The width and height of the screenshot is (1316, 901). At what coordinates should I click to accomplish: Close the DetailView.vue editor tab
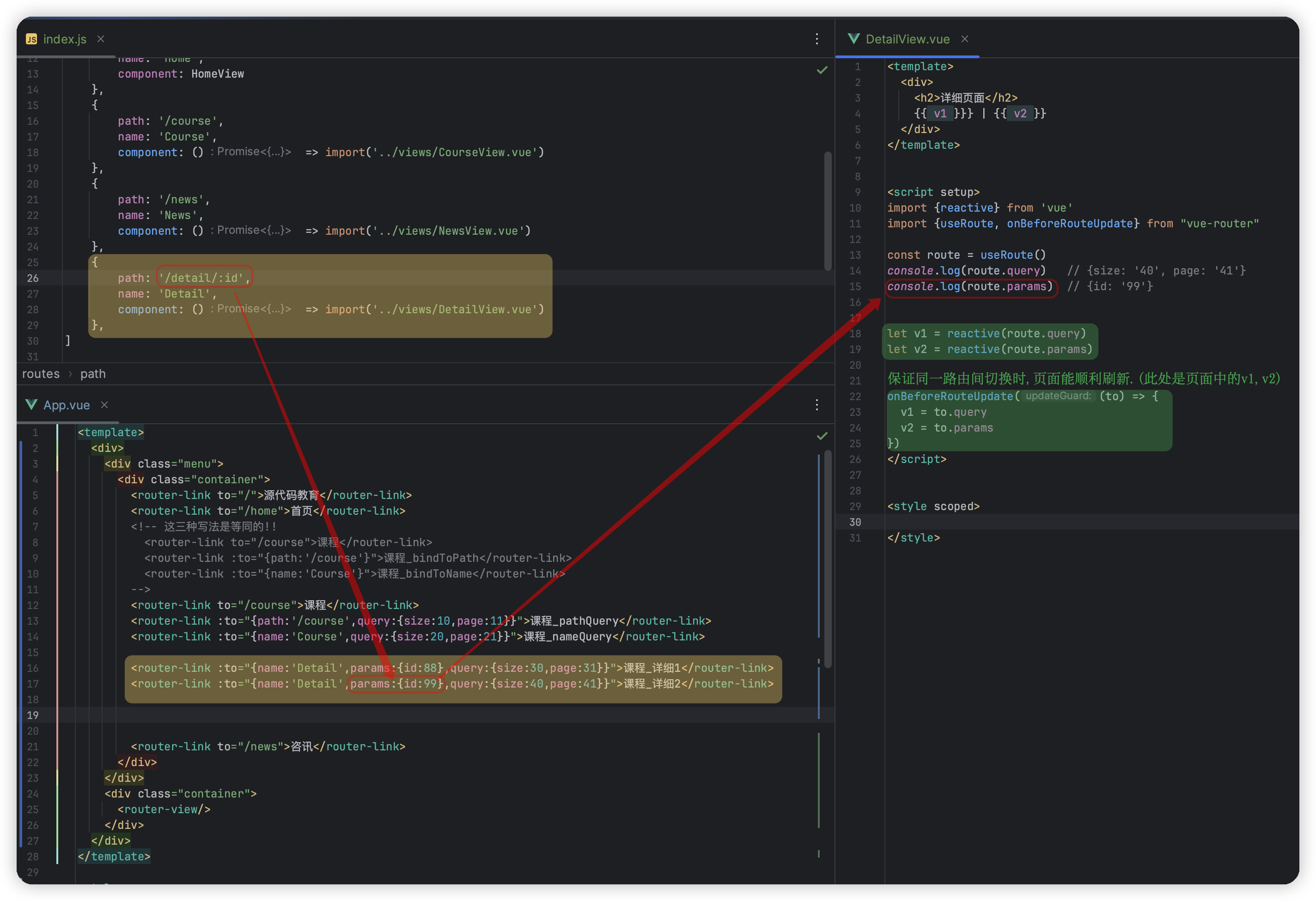tap(965, 38)
